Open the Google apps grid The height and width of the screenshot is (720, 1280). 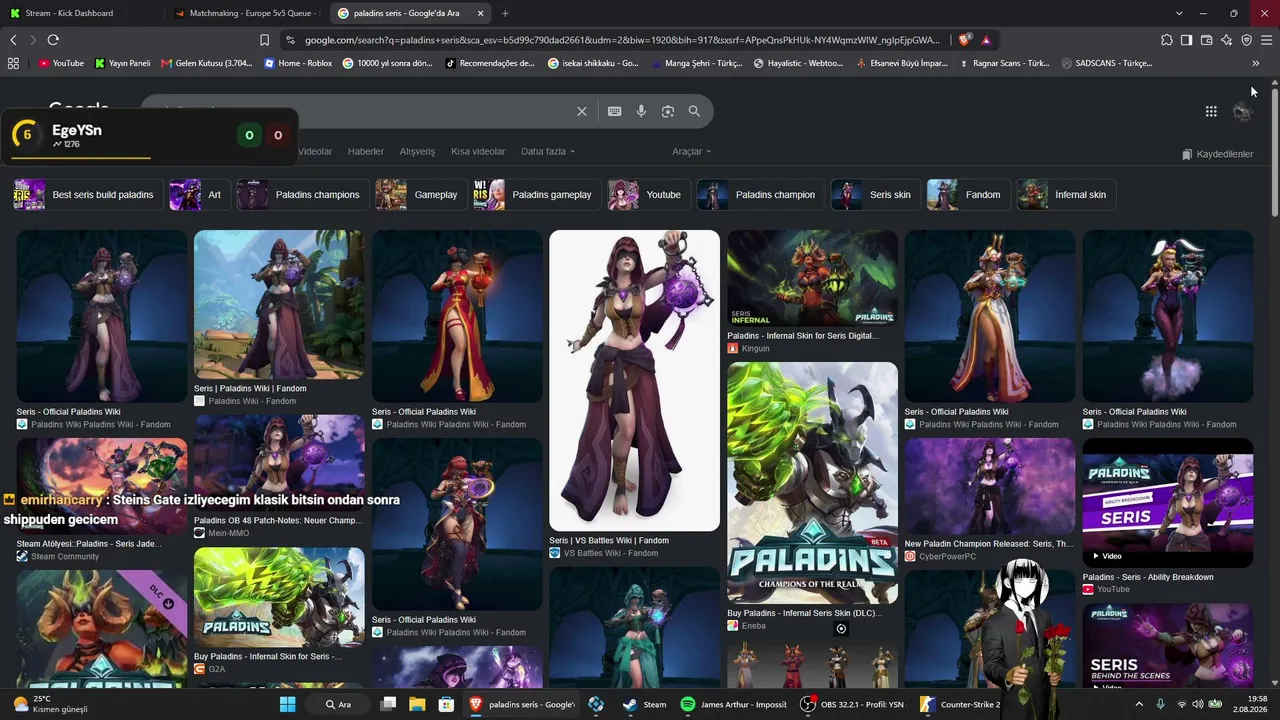pyautogui.click(x=1211, y=111)
